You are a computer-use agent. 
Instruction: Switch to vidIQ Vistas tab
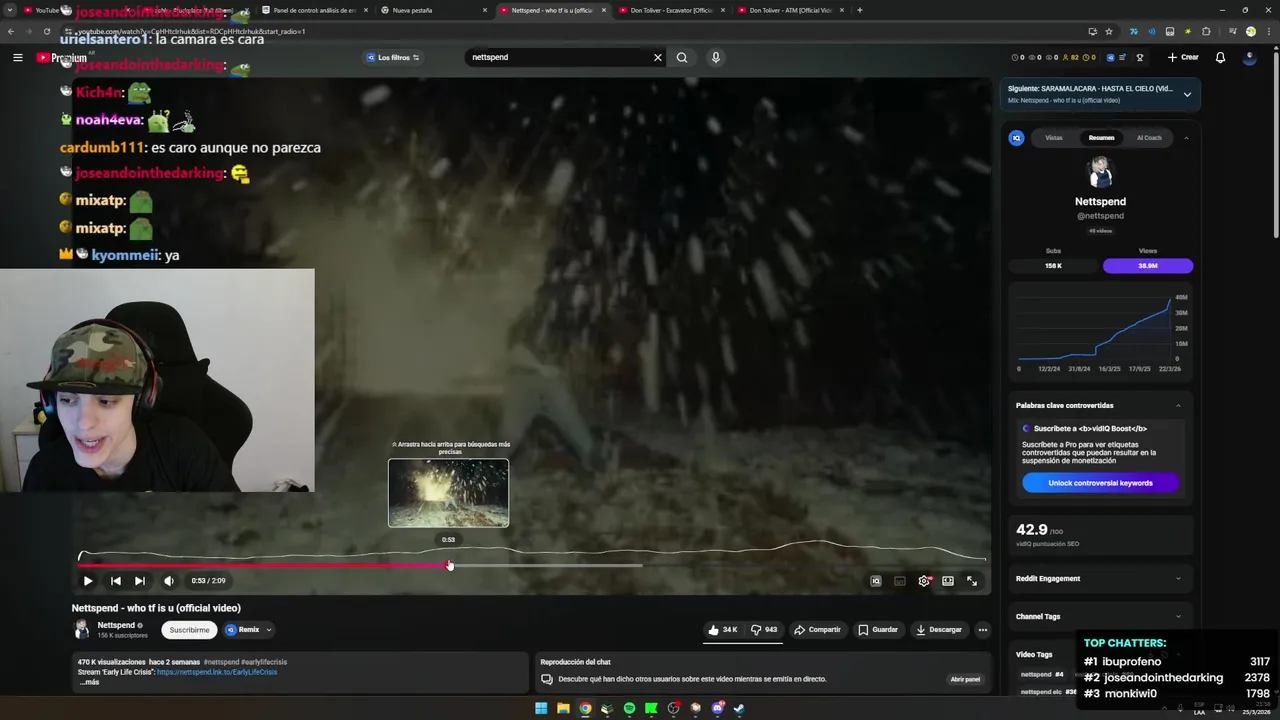[x=1054, y=138]
